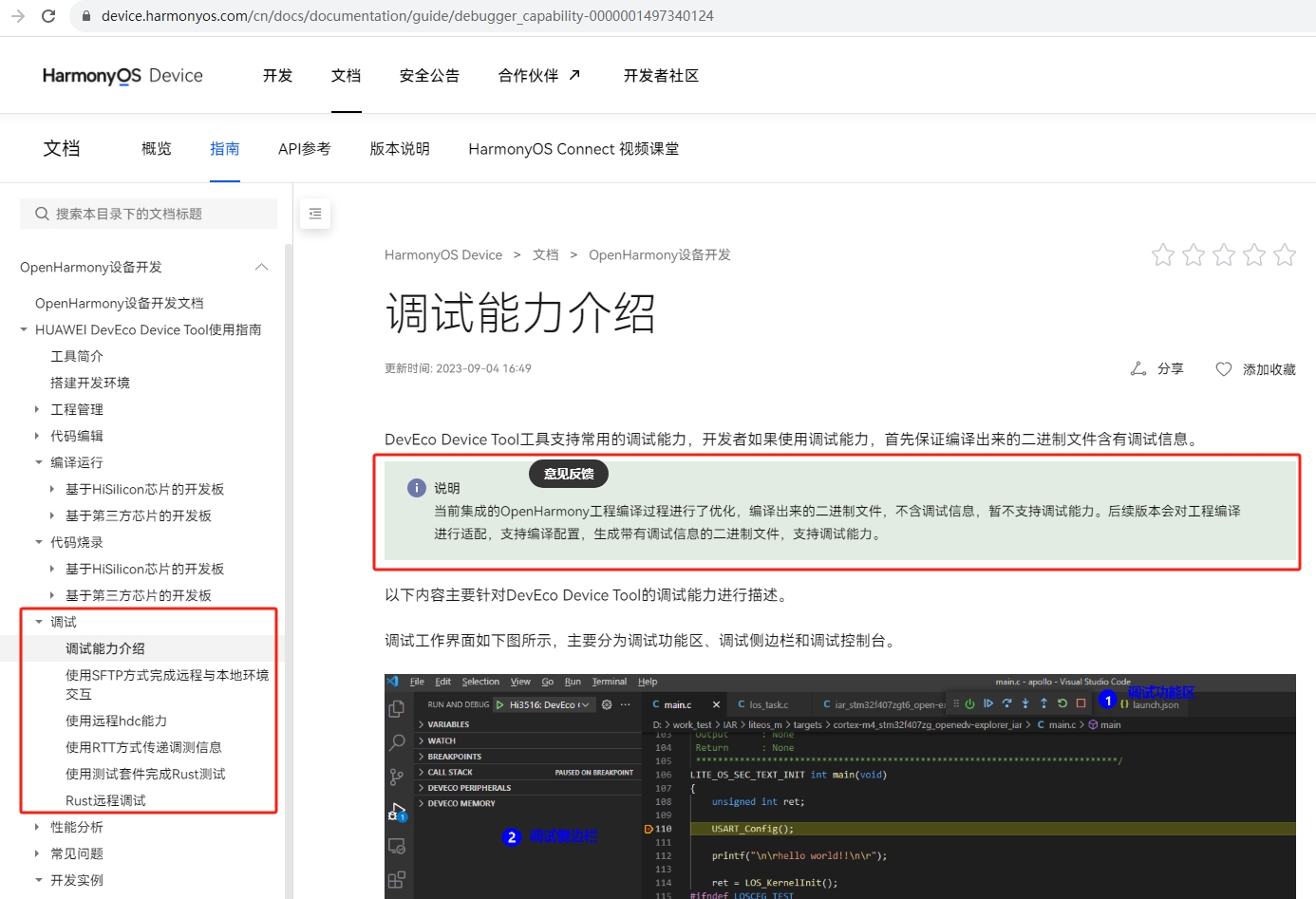Rate the page with third star
Screen dimensions: 1316x899
[x=1224, y=254]
